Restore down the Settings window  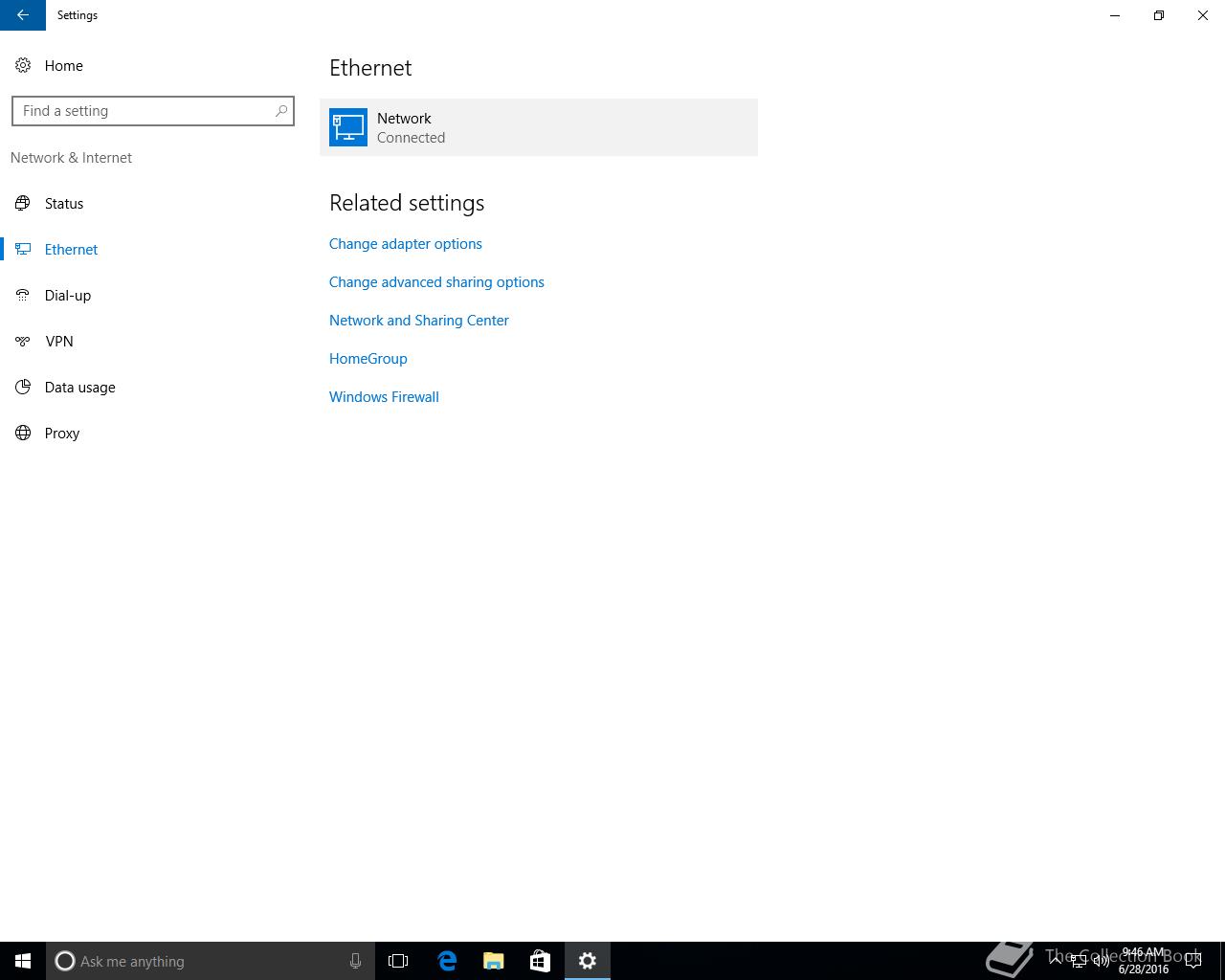coord(1159,15)
